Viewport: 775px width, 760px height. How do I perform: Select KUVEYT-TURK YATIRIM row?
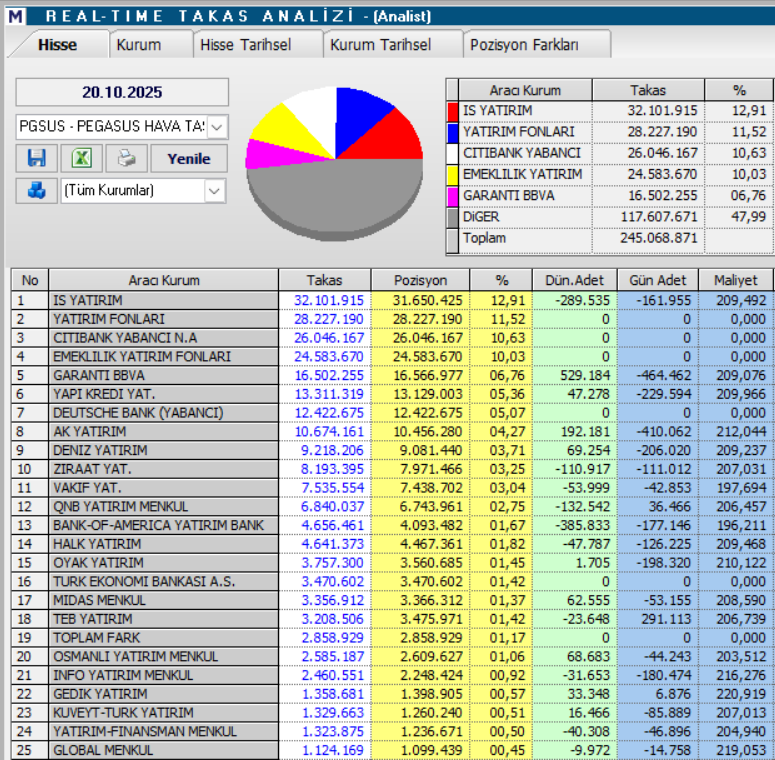(x=392, y=713)
